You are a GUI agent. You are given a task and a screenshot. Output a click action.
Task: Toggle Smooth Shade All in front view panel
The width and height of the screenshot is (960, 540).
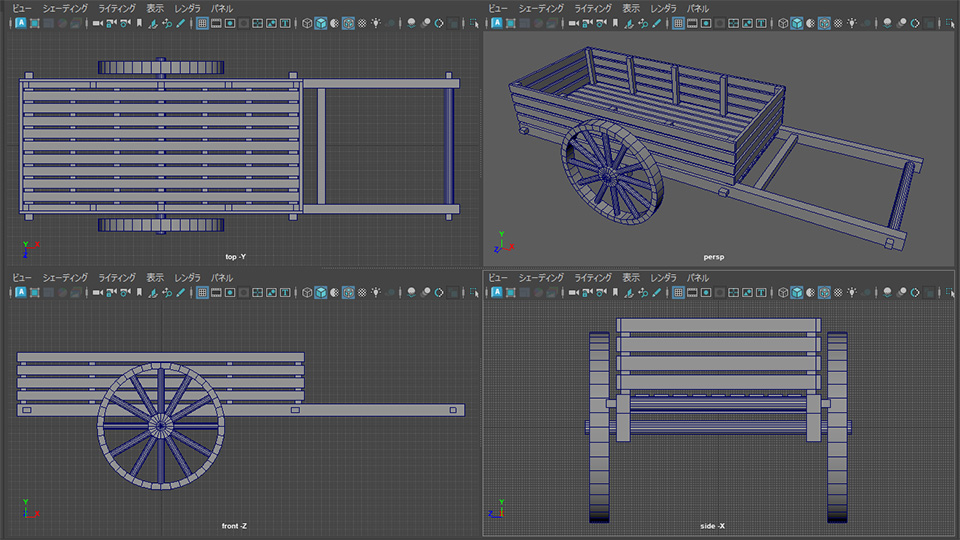pos(321,293)
